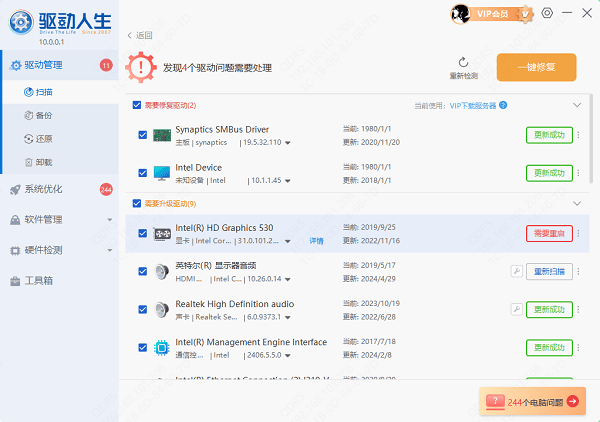Click the Realtek High Definition audio speaker icon
Viewport: 600px width, 422px height.
[x=162, y=310]
